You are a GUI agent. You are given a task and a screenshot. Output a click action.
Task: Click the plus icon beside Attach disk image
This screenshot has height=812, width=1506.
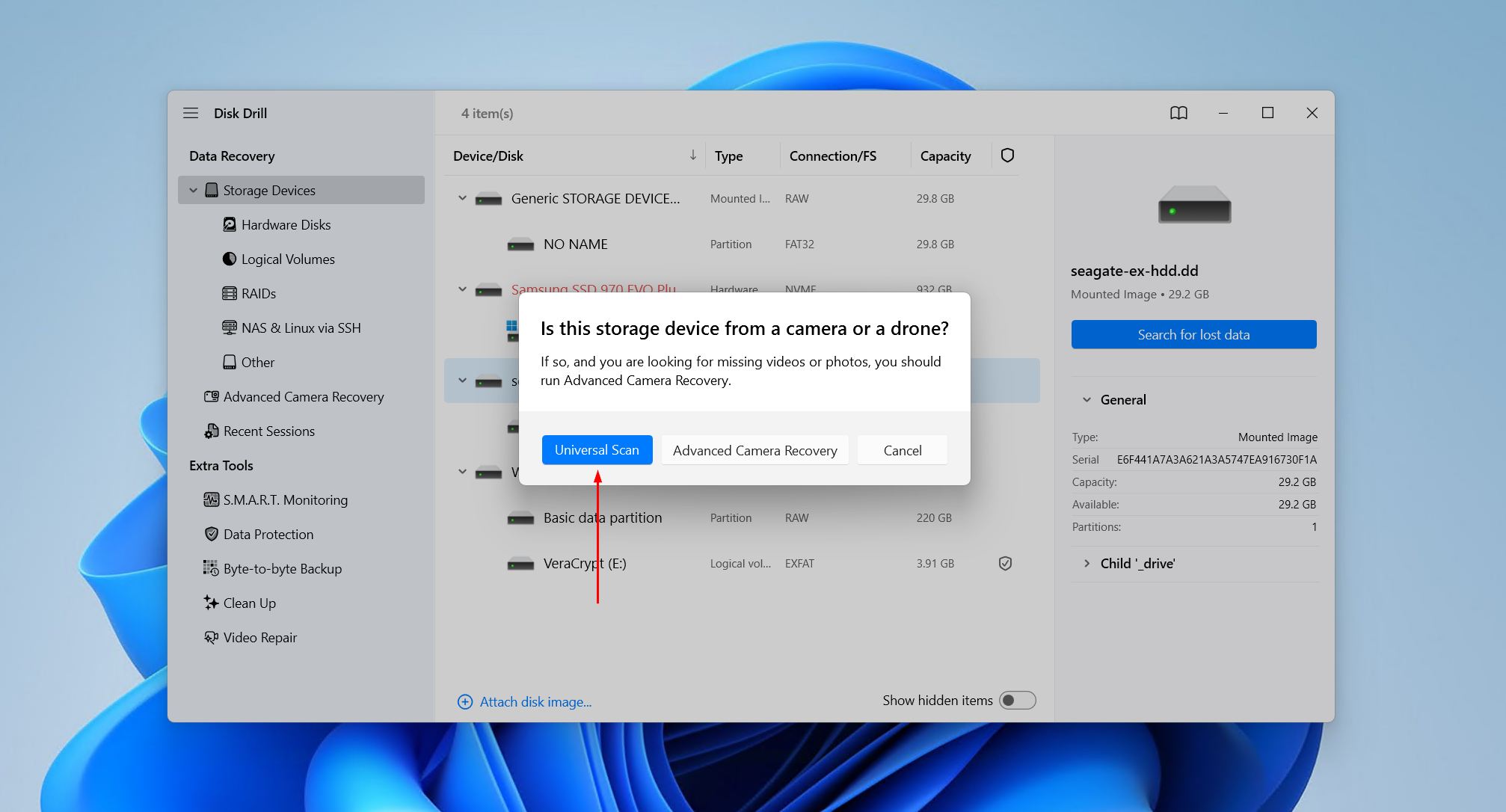pyautogui.click(x=465, y=701)
